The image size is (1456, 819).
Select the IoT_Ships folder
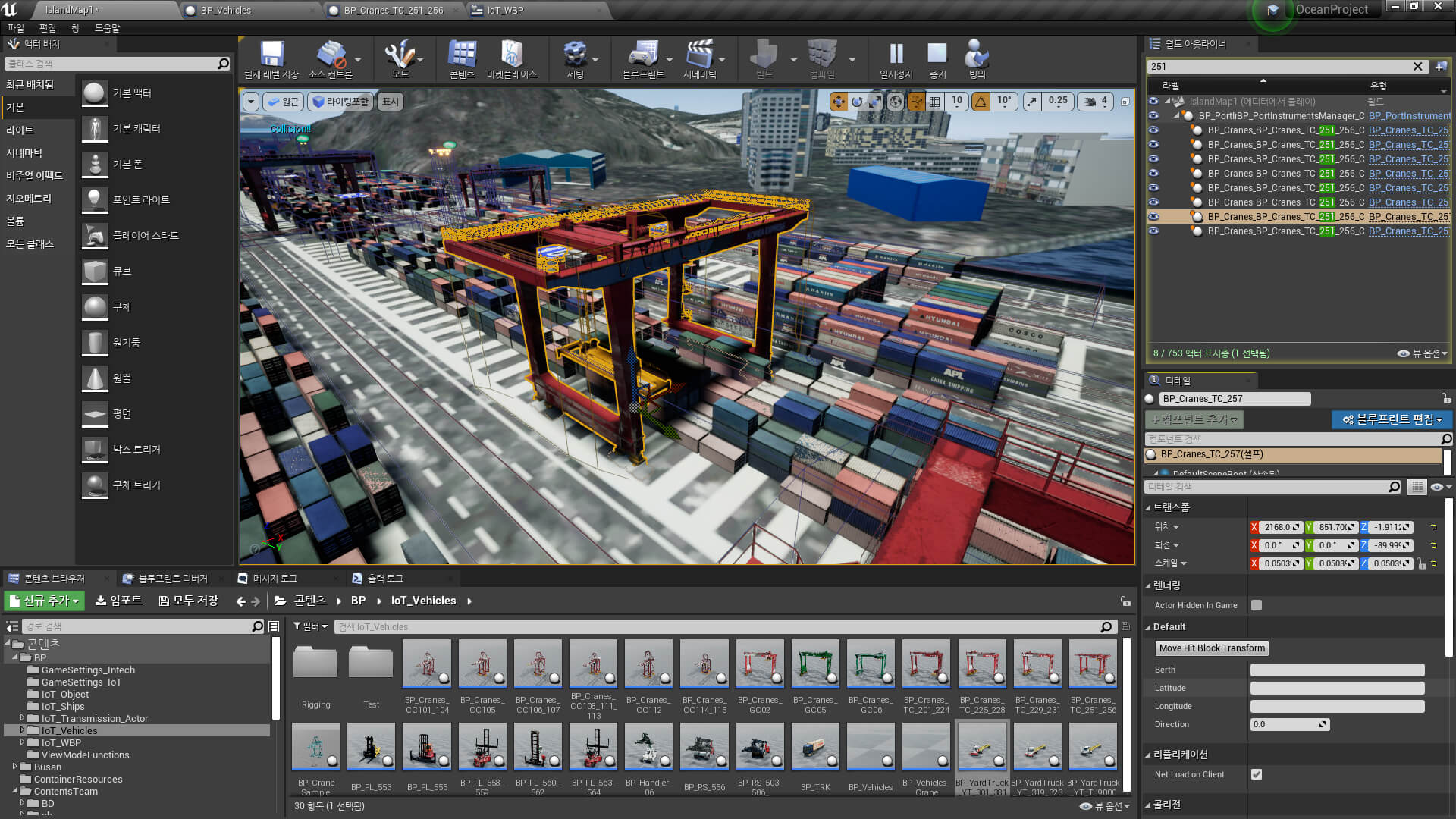click(x=63, y=706)
